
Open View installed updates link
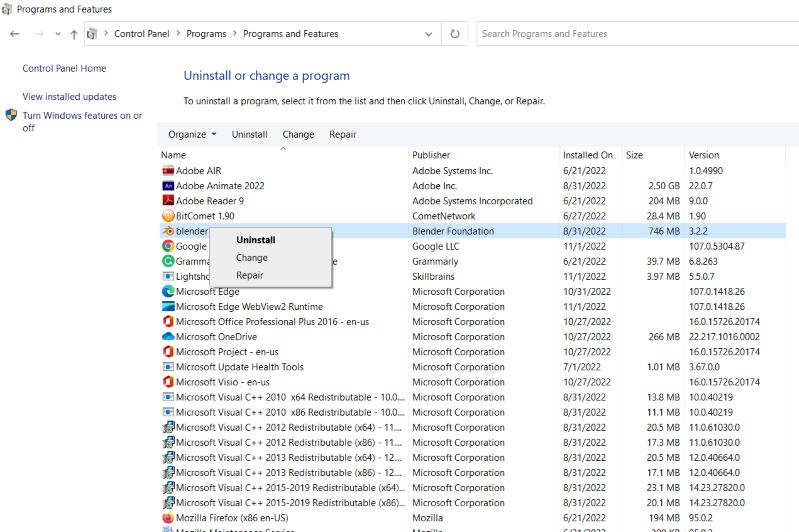tap(69, 96)
